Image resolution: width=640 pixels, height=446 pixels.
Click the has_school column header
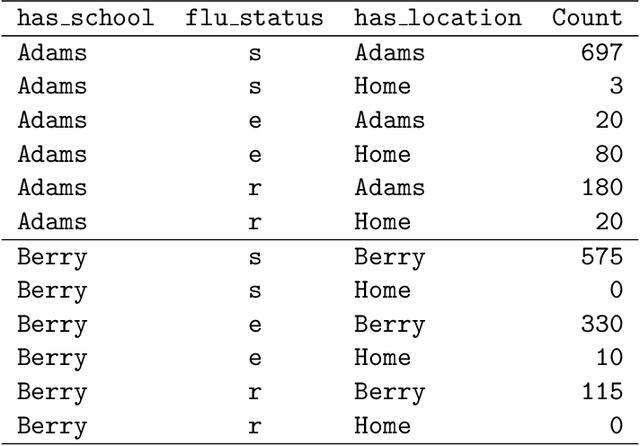(87, 18)
